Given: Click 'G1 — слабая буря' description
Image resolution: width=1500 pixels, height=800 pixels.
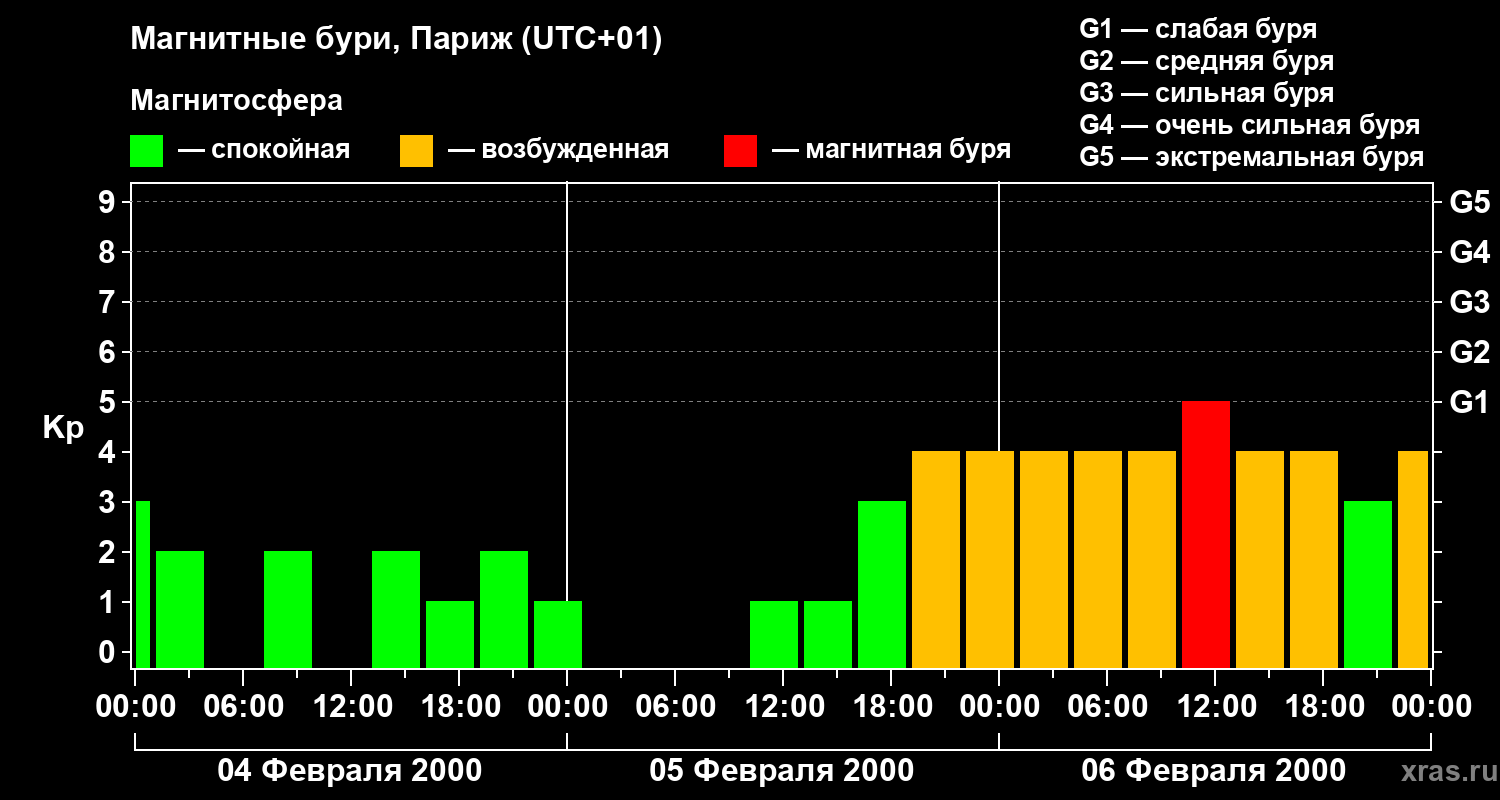Looking at the screenshot, I should [1198, 29].
